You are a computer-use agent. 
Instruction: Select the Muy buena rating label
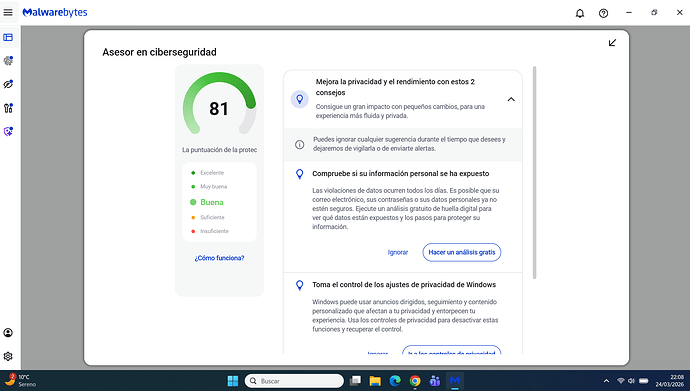coord(213,186)
